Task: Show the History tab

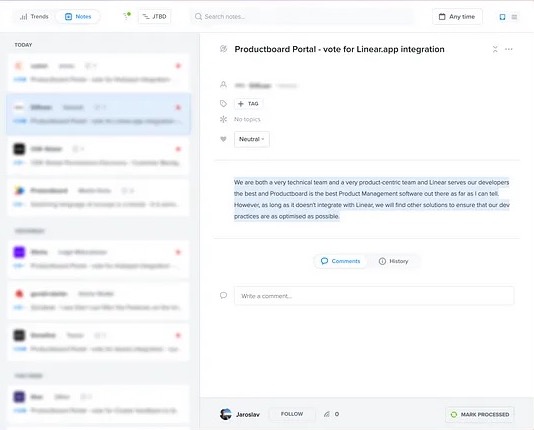Action: tap(393, 261)
